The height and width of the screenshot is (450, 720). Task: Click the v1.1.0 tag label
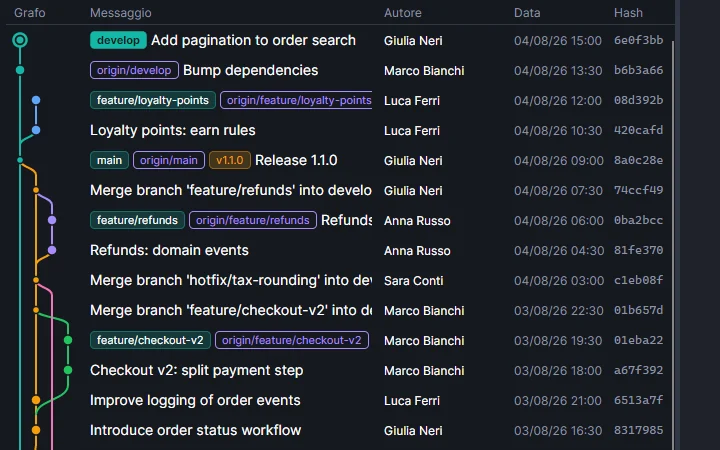(230, 160)
